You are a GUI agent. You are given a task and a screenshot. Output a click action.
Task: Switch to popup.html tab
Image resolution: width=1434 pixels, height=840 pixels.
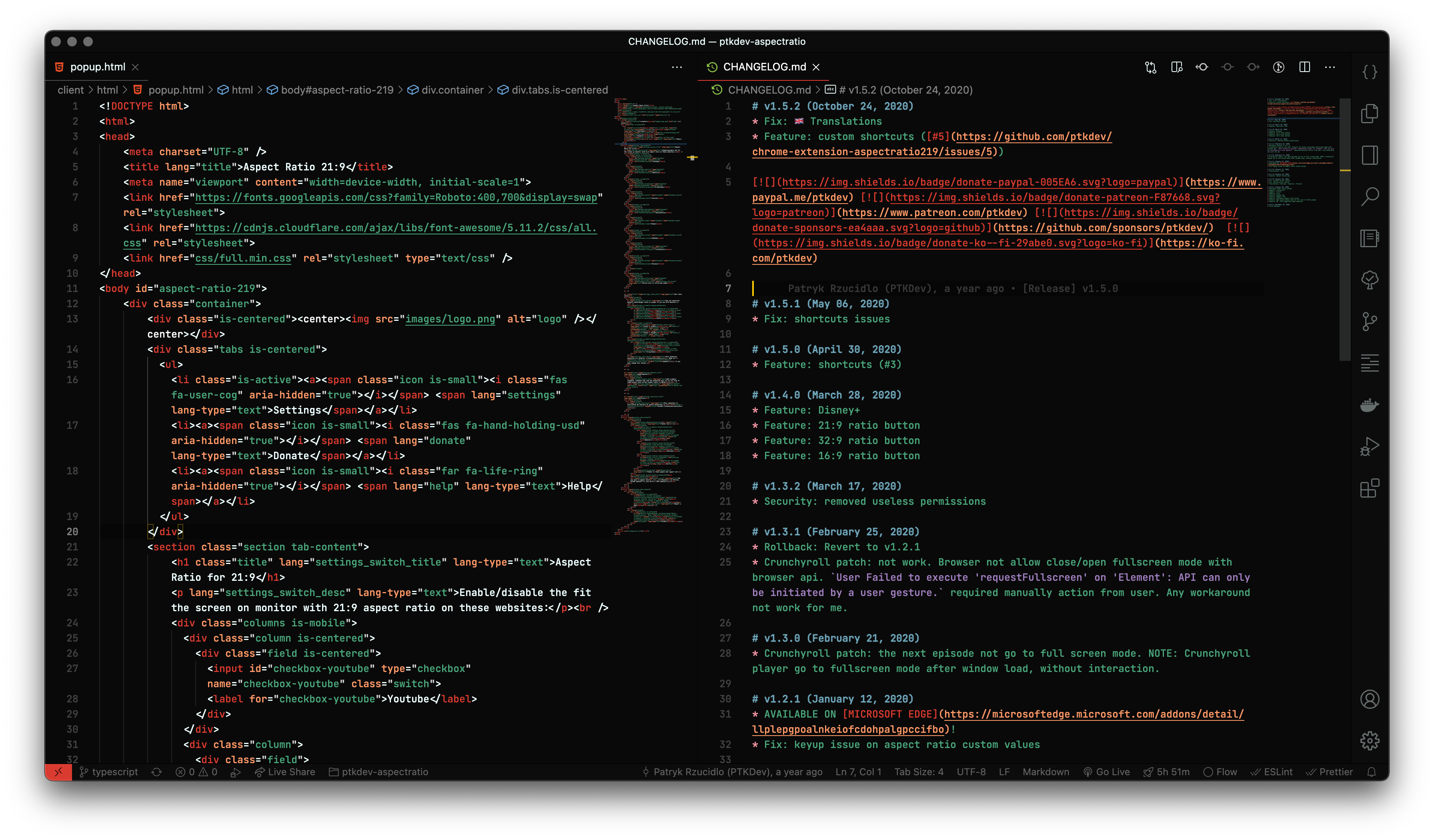(x=97, y=67)
